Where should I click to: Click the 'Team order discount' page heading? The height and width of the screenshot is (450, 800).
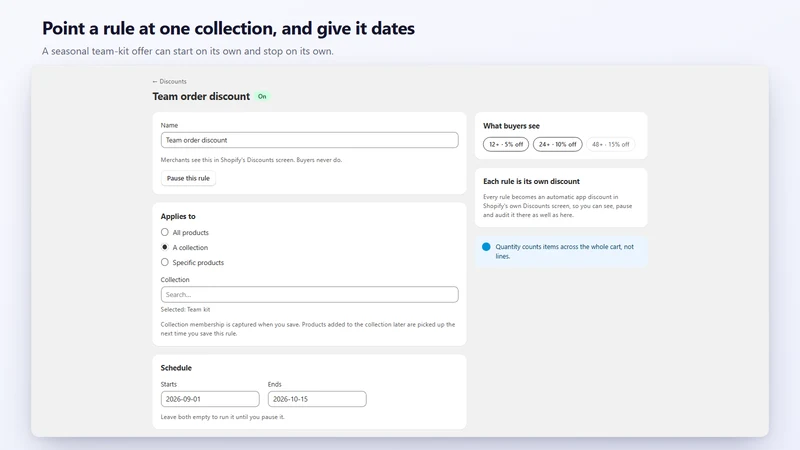[201, 96]
